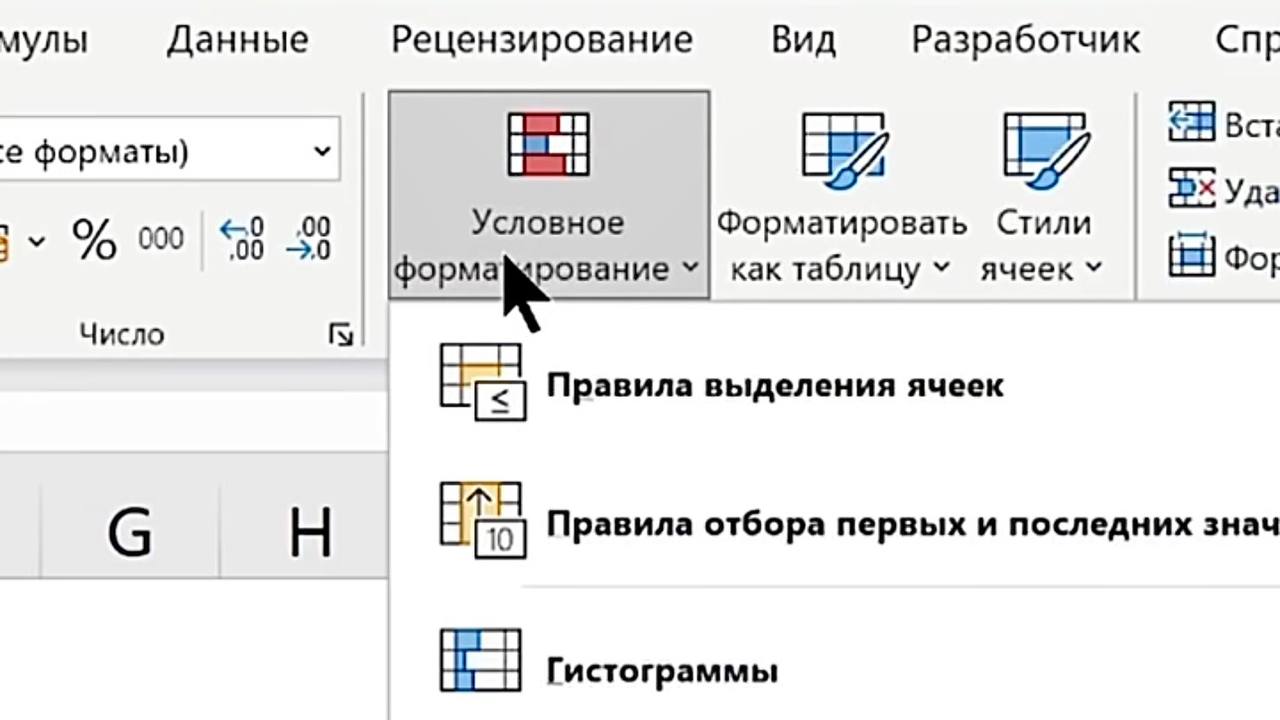This screenshot has width=1280, height=720.
Task: Expand Форматировать как таблицу dropdown arrow
Action: (941, 269)
